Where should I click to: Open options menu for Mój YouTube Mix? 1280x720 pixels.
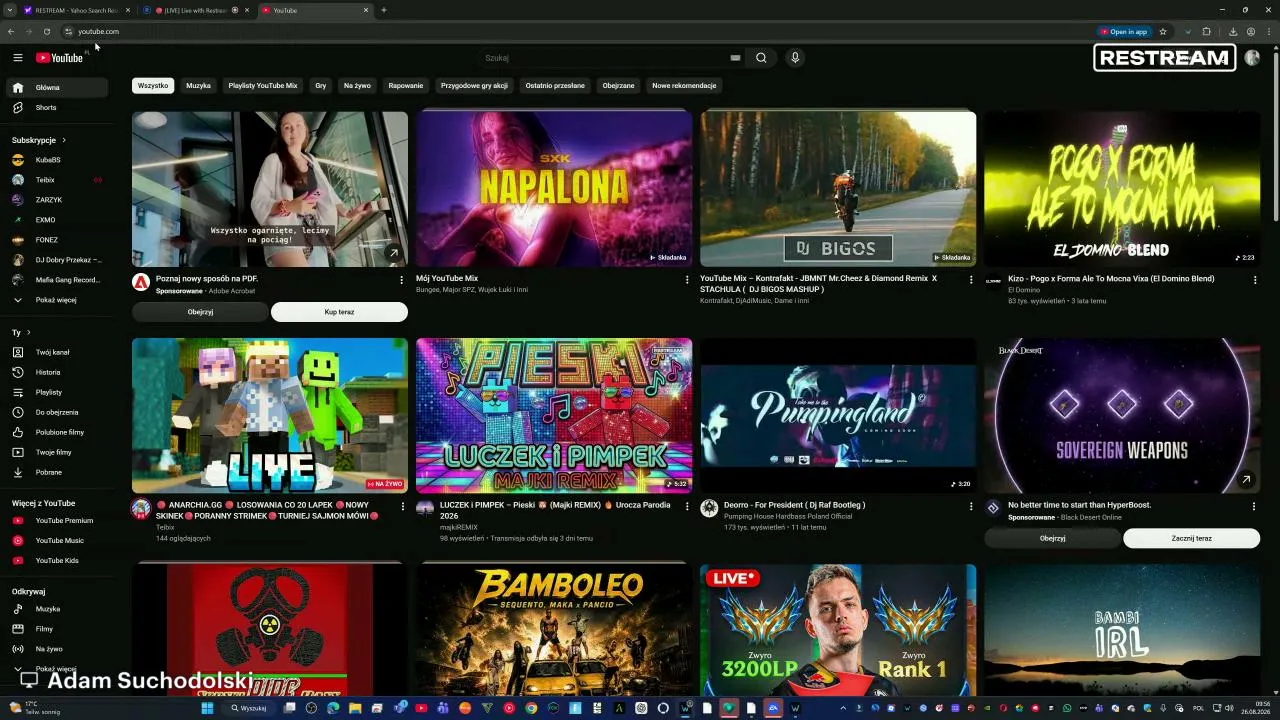click(x=687, y=280)
